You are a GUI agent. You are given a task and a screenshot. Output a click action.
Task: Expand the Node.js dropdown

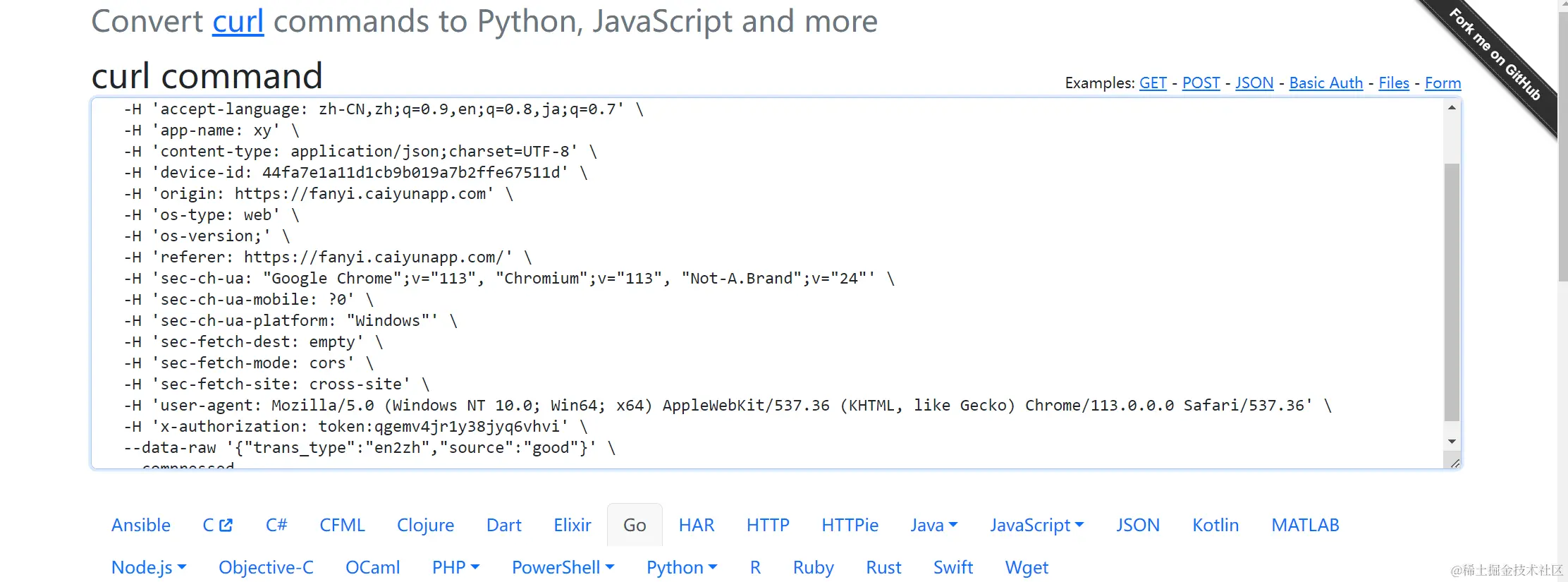point(149,568)
